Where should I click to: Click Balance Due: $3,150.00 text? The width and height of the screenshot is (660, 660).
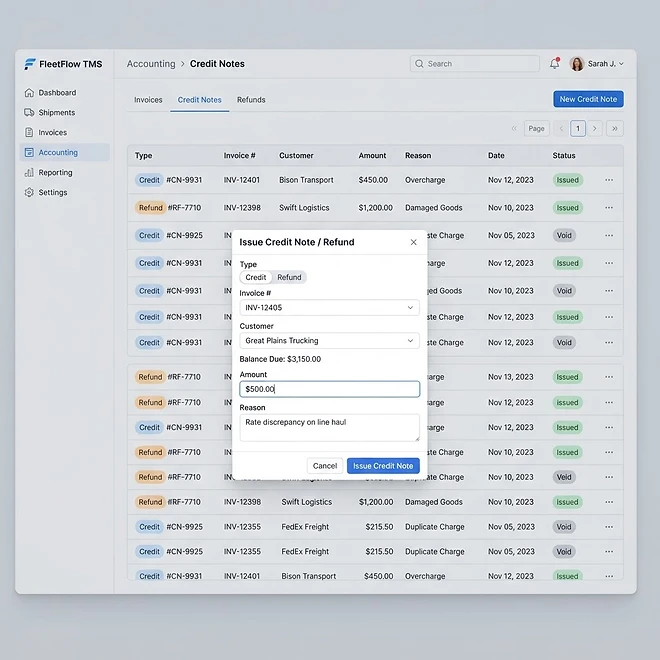(x=280, y=359)
